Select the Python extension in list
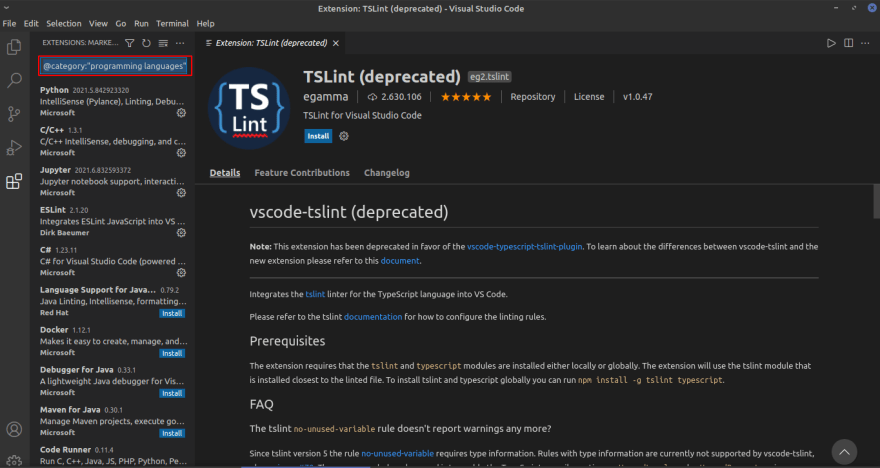The height and width of the screenshot is (468, 880). coord(113,102)
